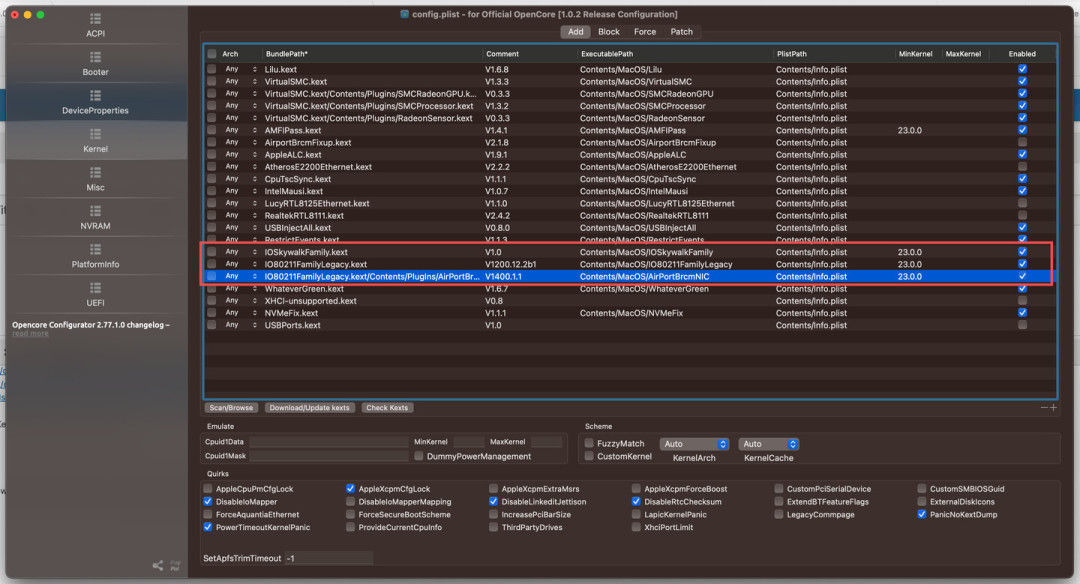Toggle the PowerTimeoutKernelPanic quirk
Screen dimensions: 1080x584
click(207, 528)
